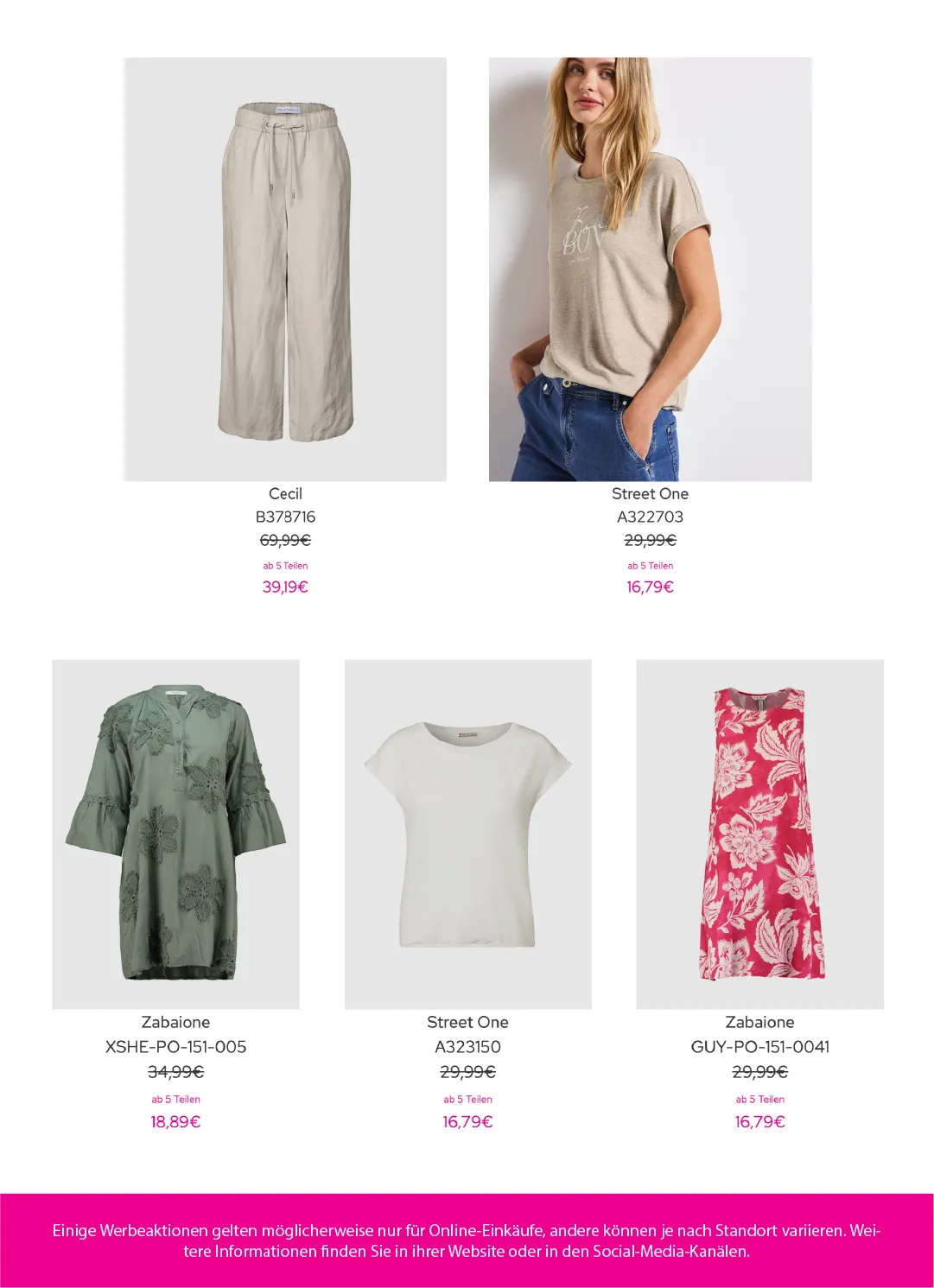Click the Zabaione label under floral dress
The width and height of the screenshot is (934, 1288).
759,1022
